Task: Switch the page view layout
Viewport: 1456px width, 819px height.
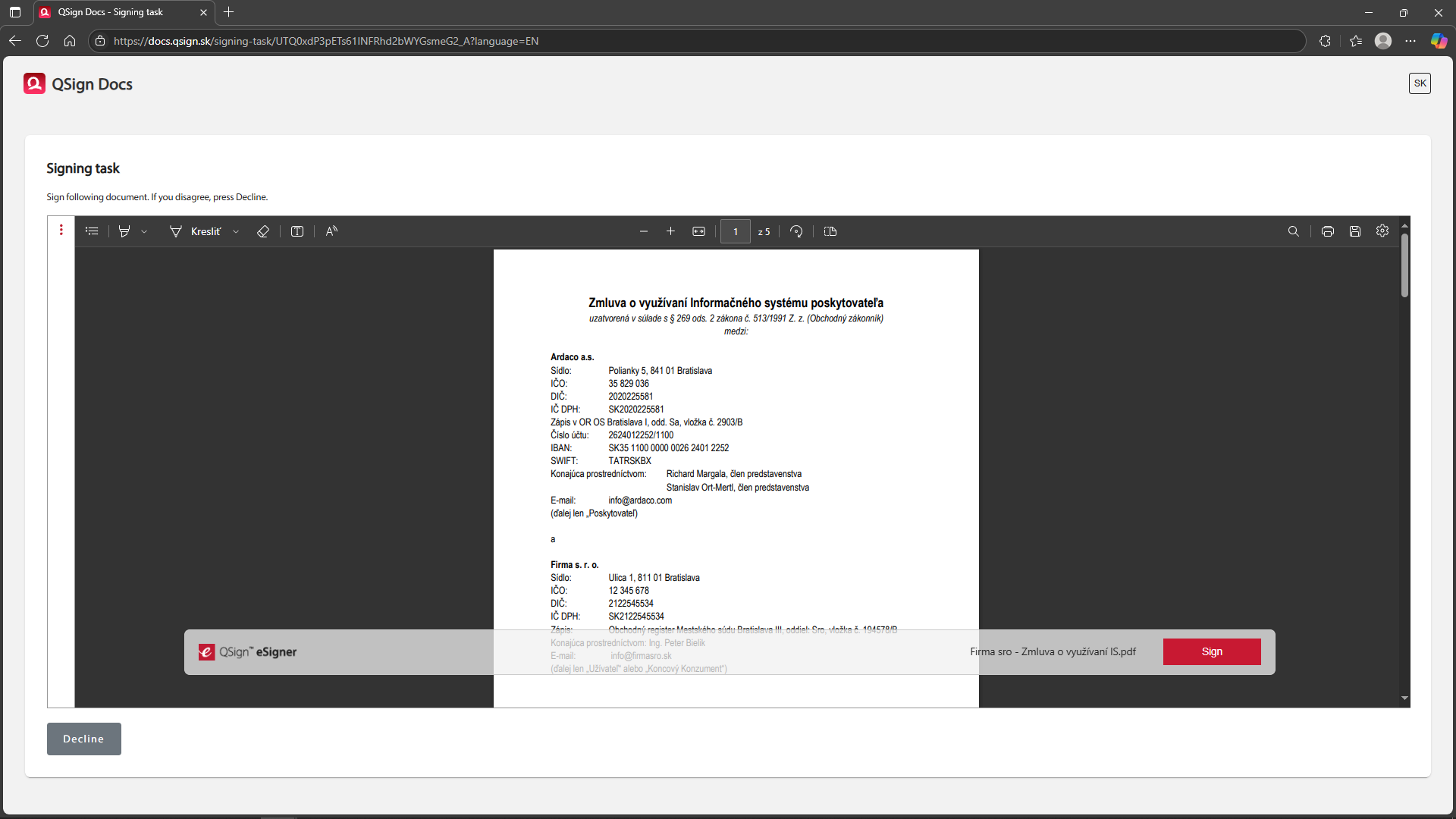Action: tap(830, 231)
